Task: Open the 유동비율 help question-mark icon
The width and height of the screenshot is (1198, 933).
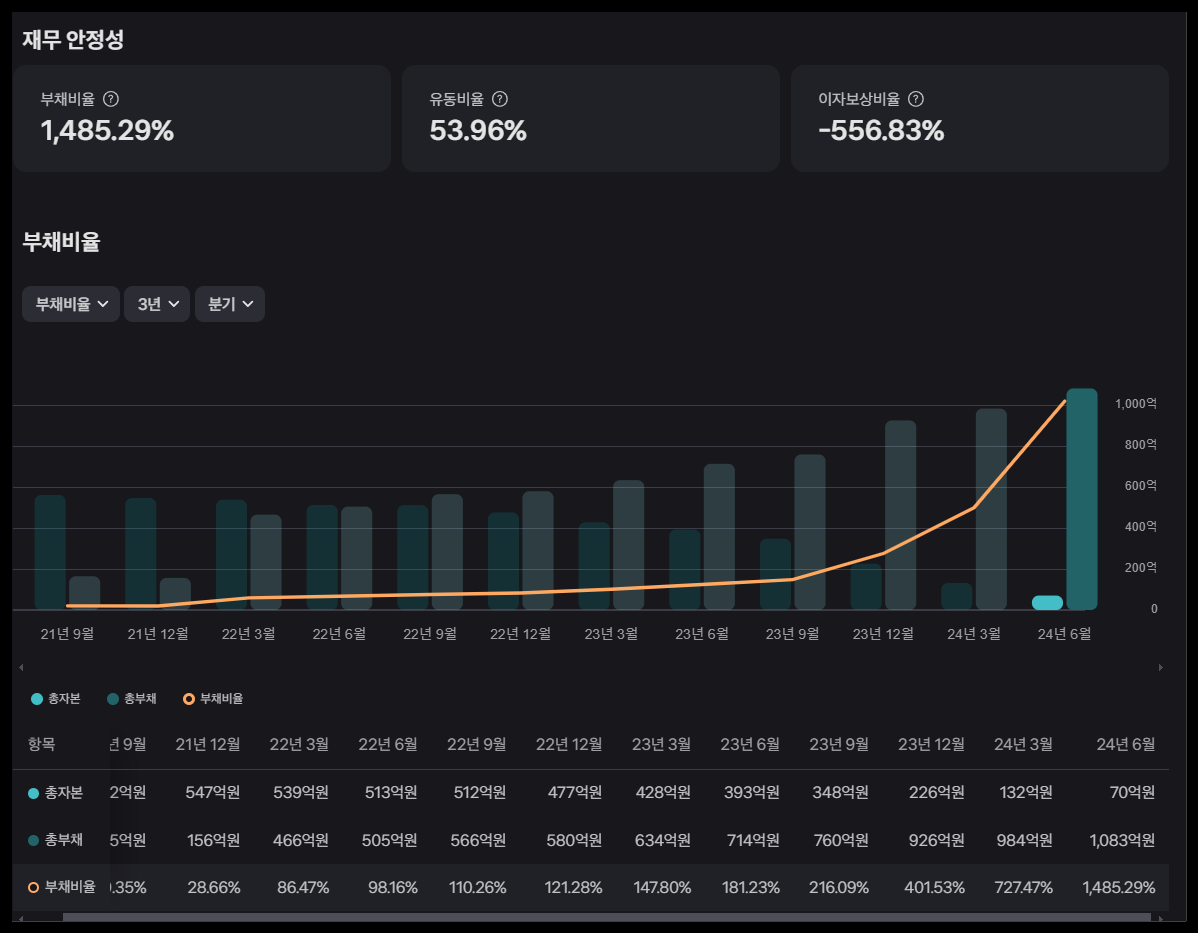Action: [500, 99]
